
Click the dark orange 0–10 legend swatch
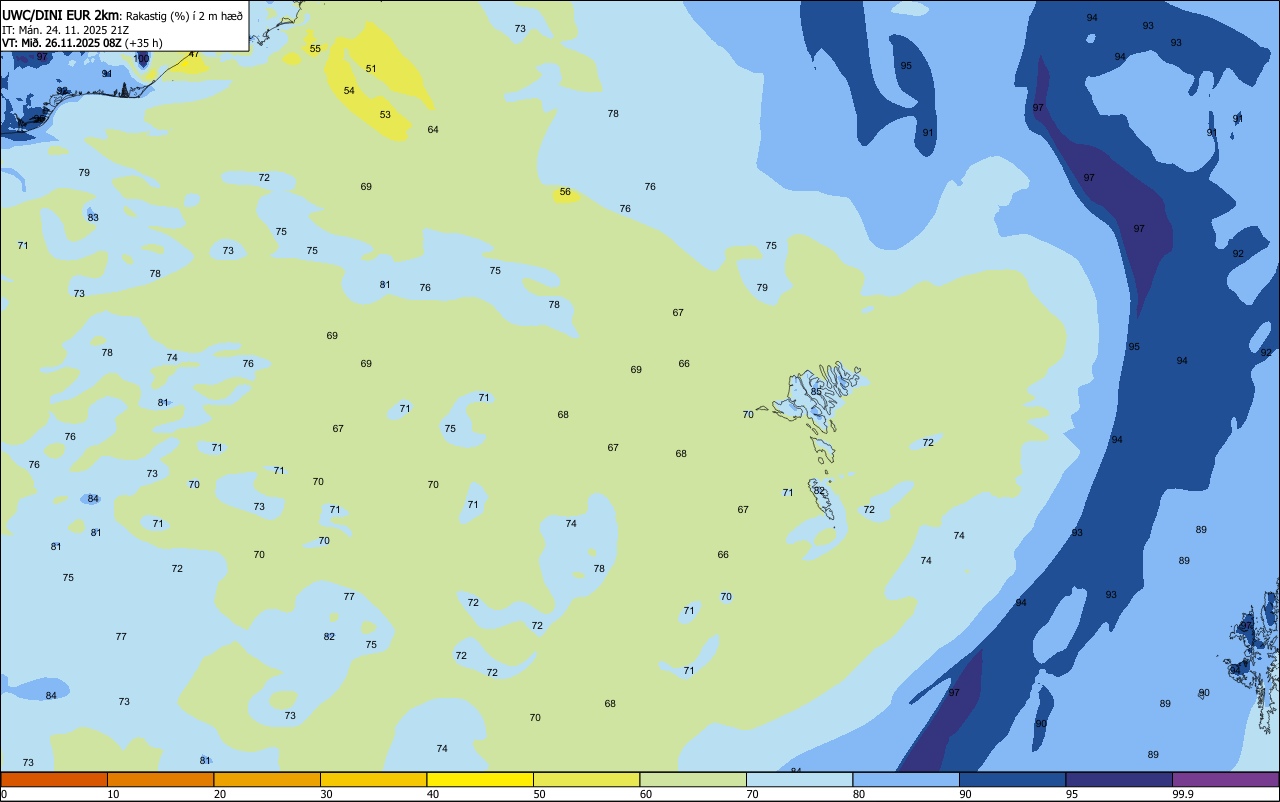pos(54,779)
